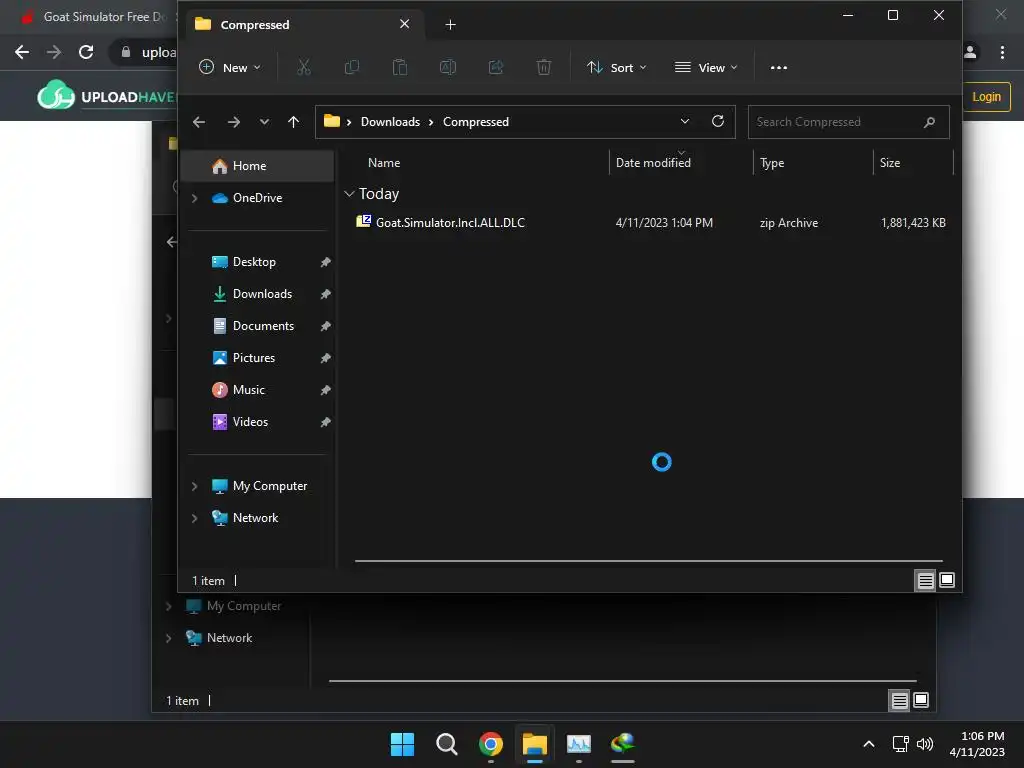The image size is (1024, 768).
Task: Go up one folder level arrow
Action: tap(293, 122)
